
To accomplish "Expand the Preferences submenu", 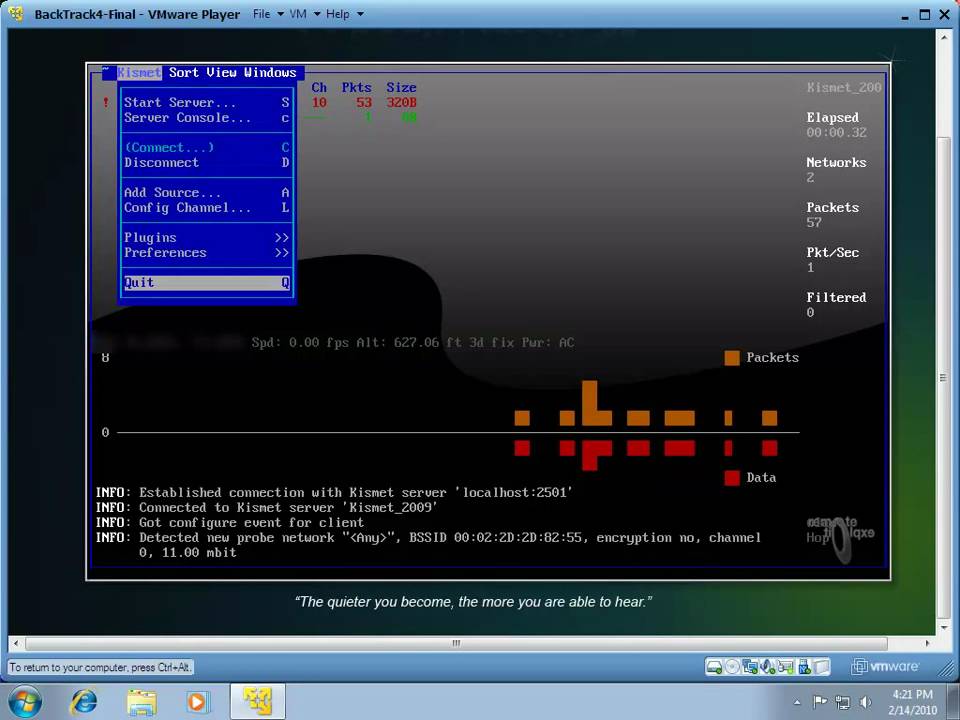I will (206, 253).
